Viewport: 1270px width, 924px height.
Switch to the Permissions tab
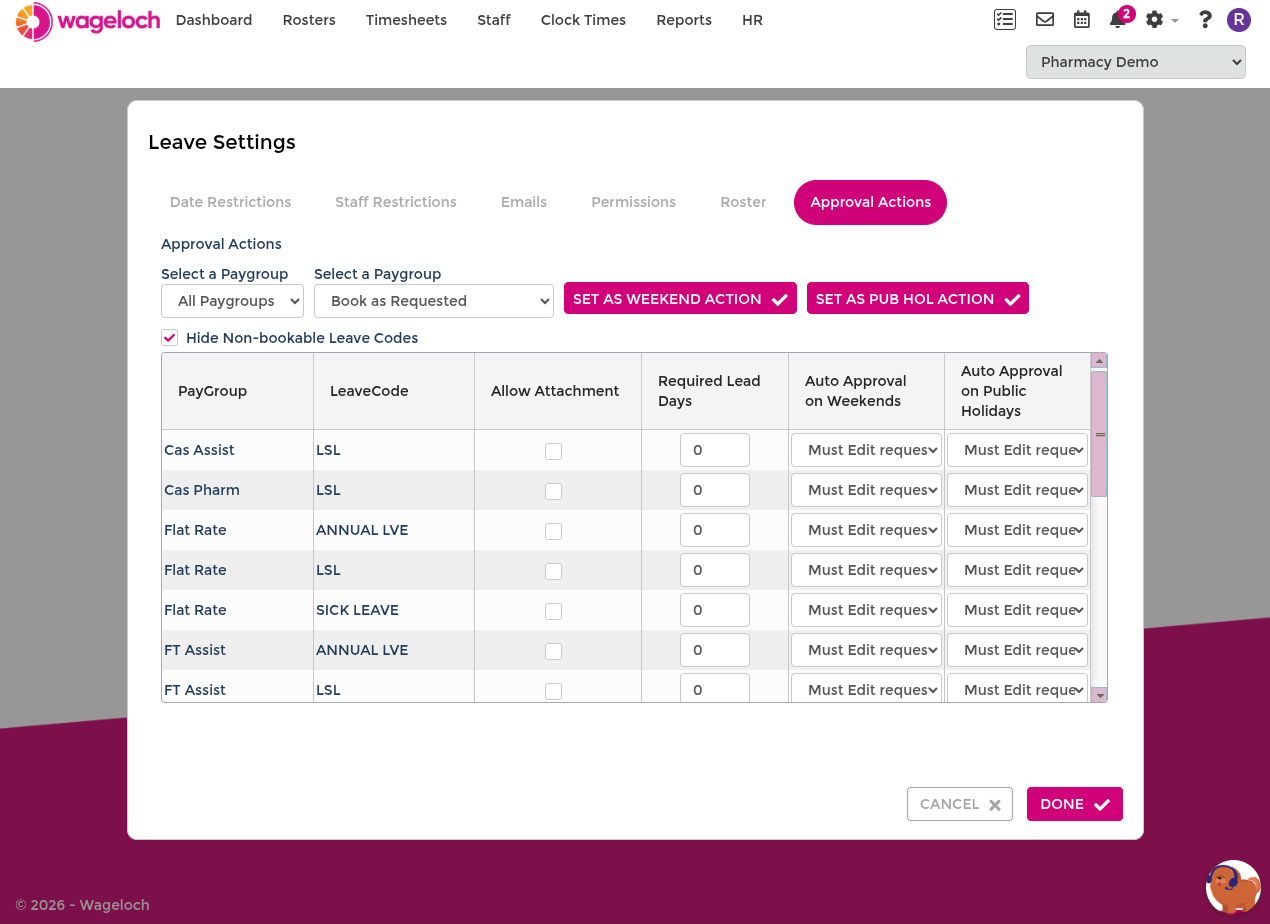(x=634, y=202)
